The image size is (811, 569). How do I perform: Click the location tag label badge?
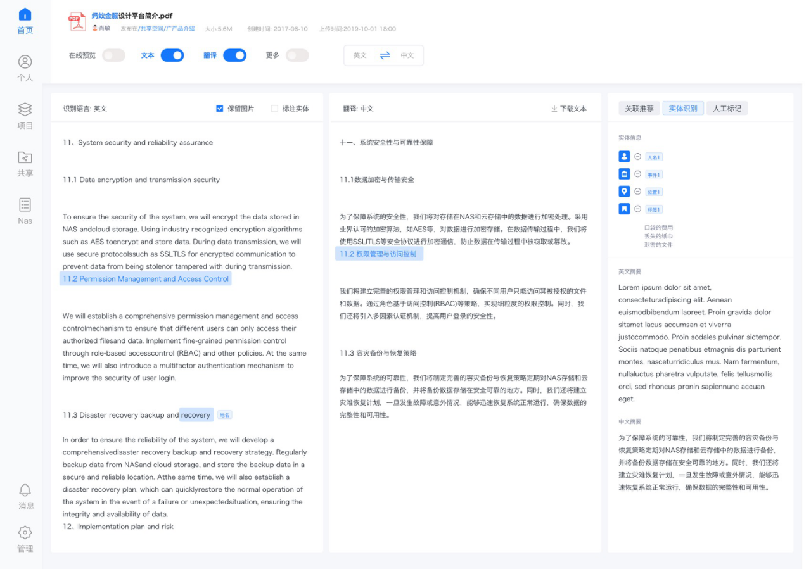(654, 192)
